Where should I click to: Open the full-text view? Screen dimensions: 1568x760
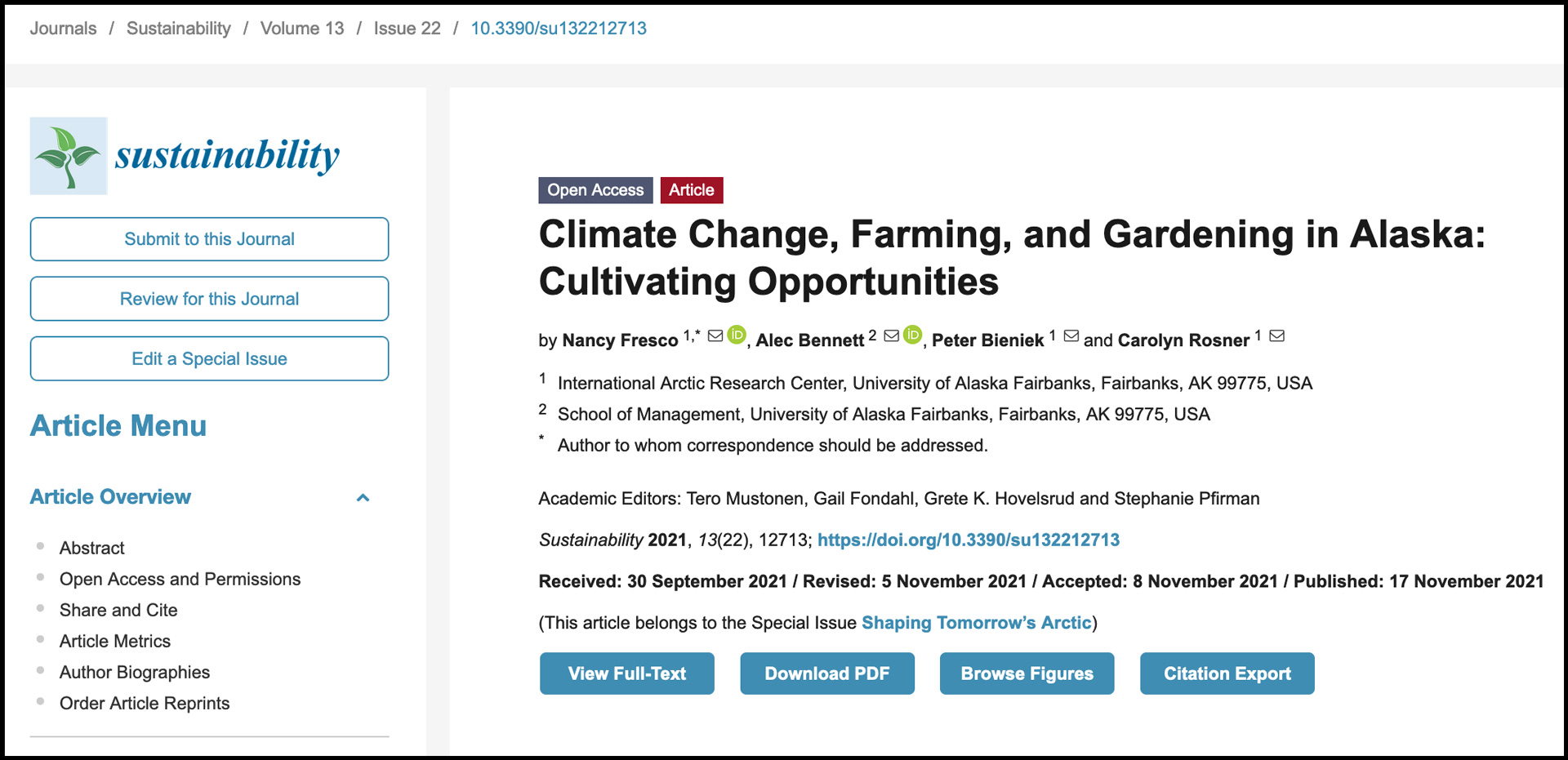626,673
